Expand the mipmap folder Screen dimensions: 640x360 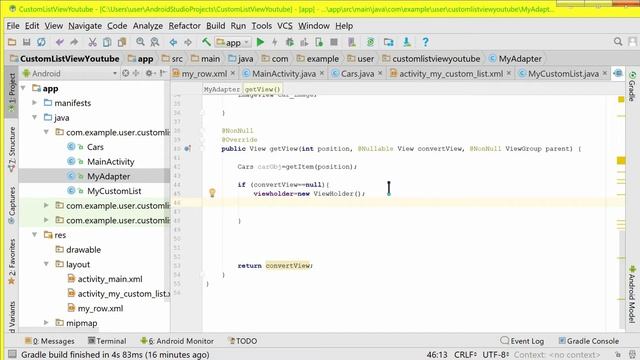point(46,323)
